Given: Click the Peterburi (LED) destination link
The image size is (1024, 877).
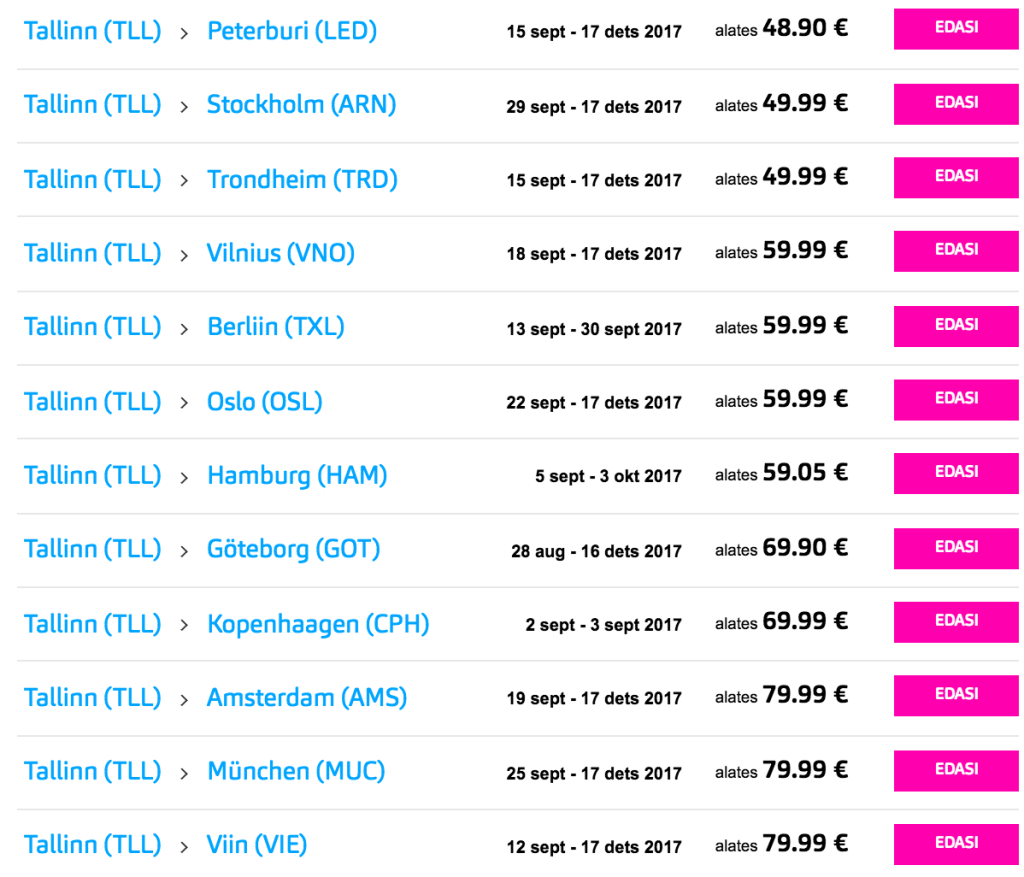Looking at the screenshot, I should [x=292, y=31].
